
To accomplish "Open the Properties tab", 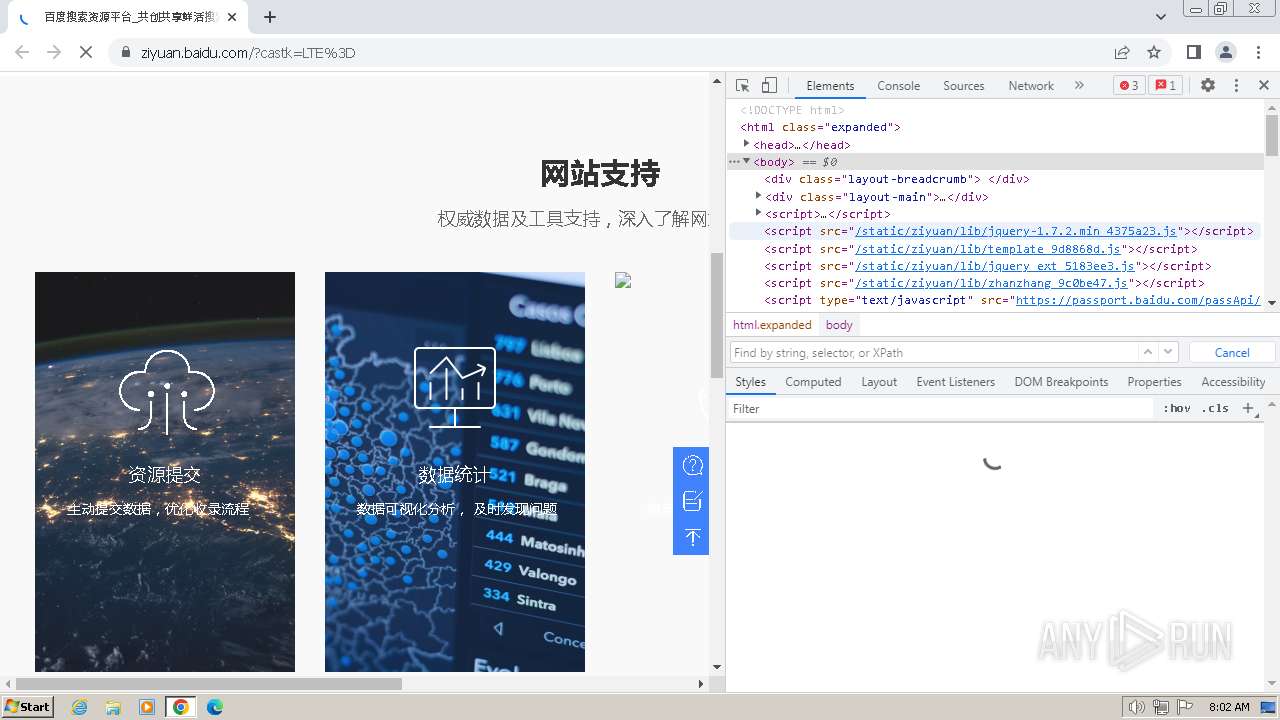I will click(x=1154, y=382).
